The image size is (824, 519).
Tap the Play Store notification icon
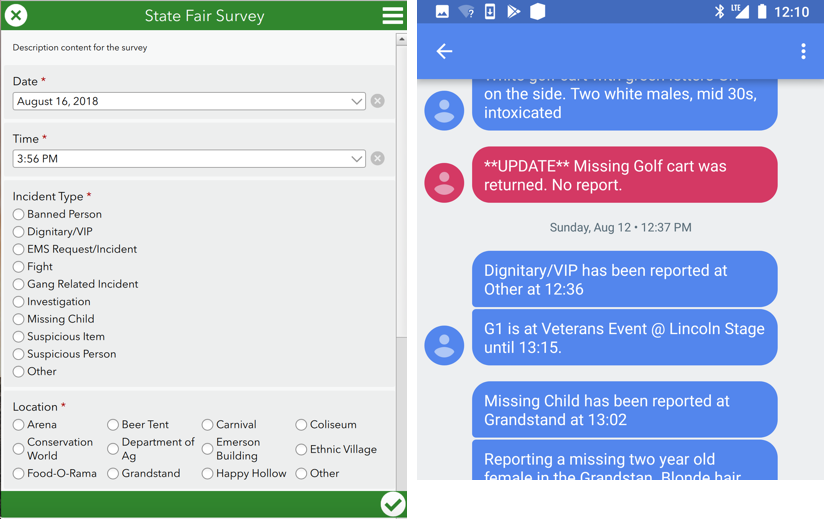click(x=513, y=12)
